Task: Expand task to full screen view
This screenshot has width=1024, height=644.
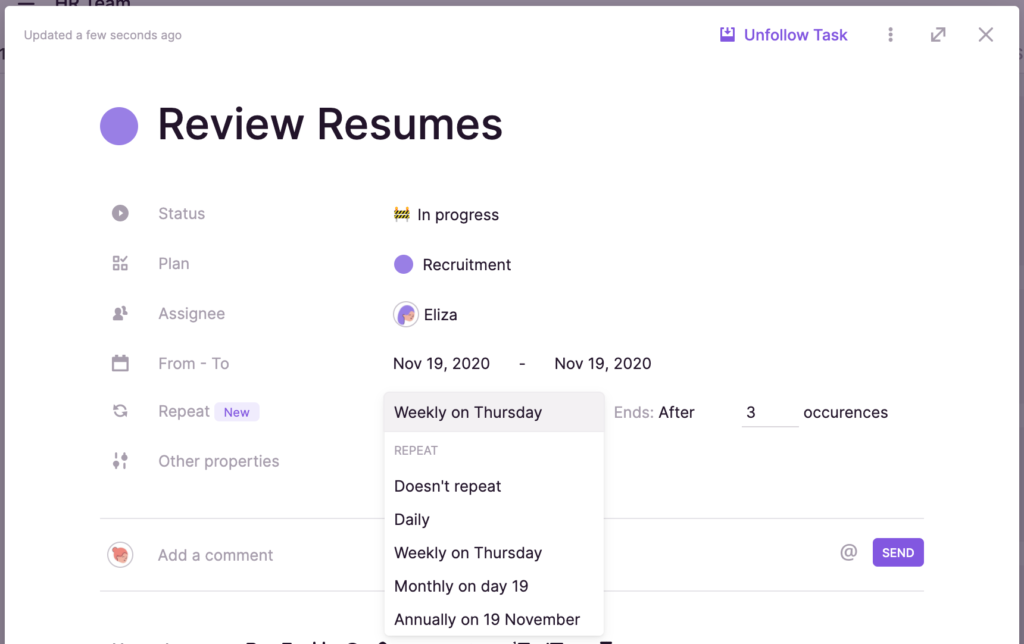Action: 938,35
